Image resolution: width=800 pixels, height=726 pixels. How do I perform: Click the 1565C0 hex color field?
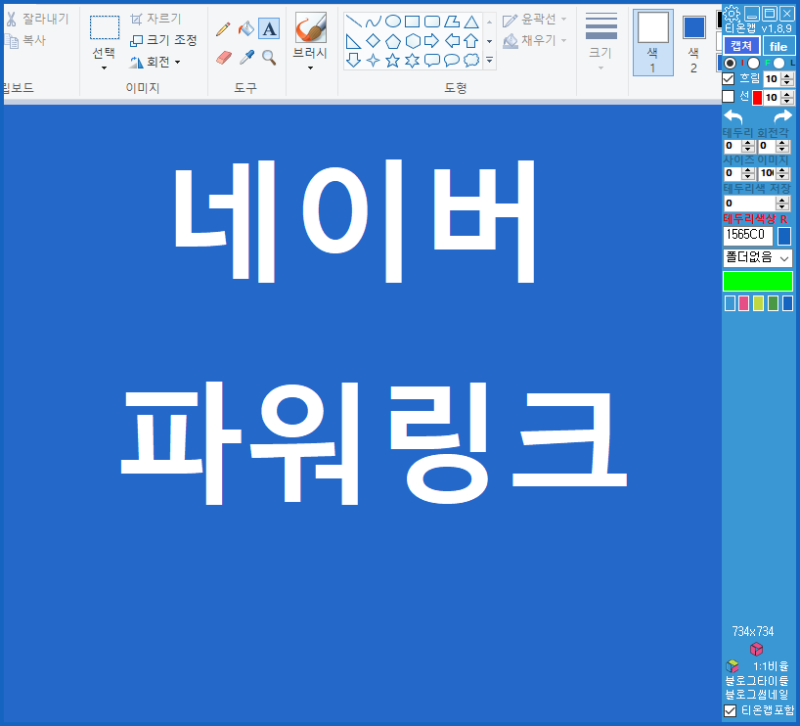coord(748,235)
